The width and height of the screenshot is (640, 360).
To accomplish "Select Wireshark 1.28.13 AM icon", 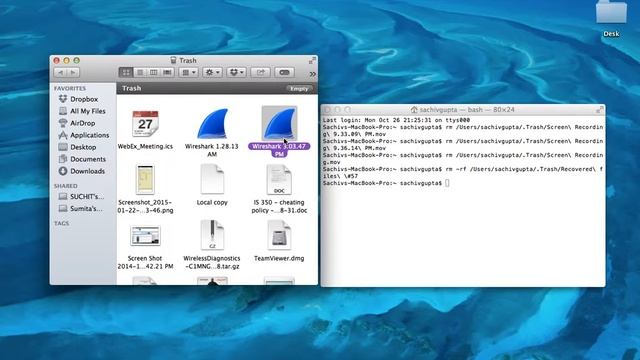I will [x=212, y=124].
